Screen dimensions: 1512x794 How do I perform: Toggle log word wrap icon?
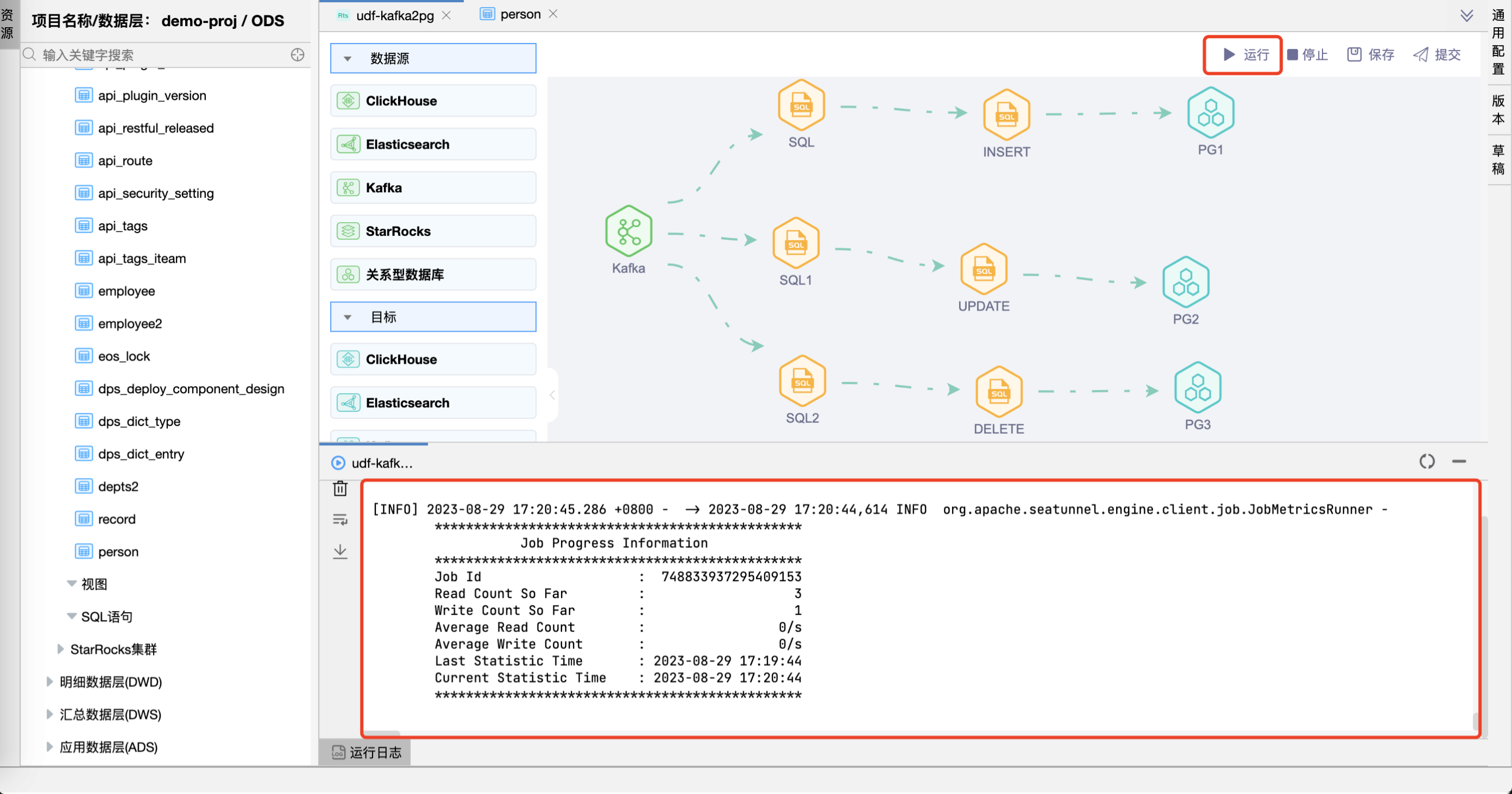click(x=340, y=520)
